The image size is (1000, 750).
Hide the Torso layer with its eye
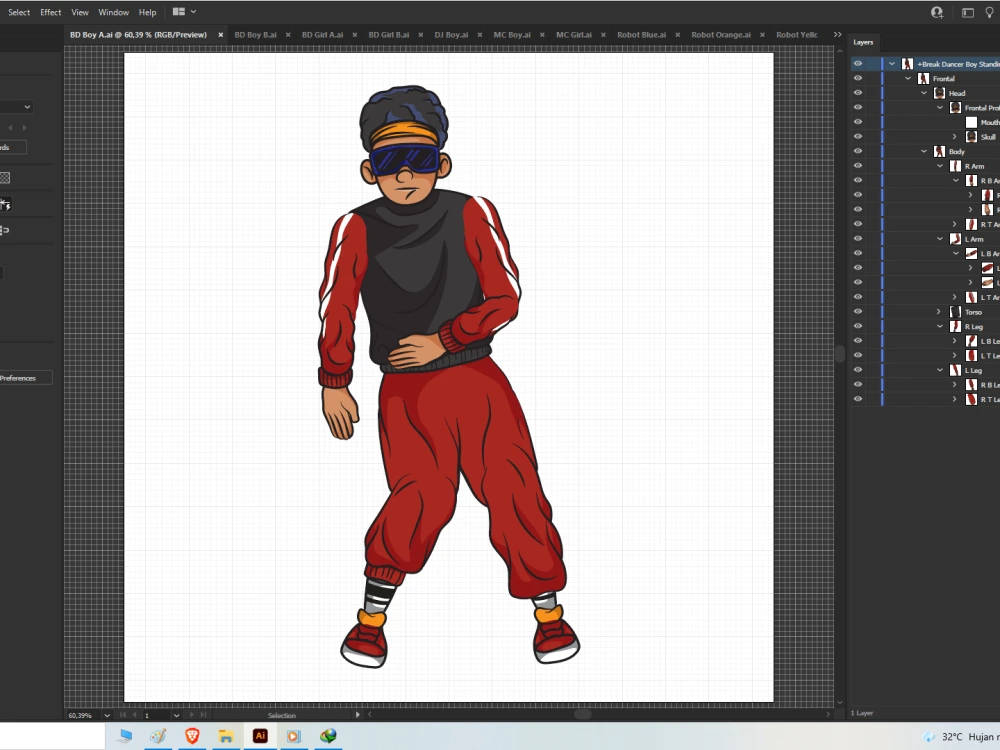point(858,312)
